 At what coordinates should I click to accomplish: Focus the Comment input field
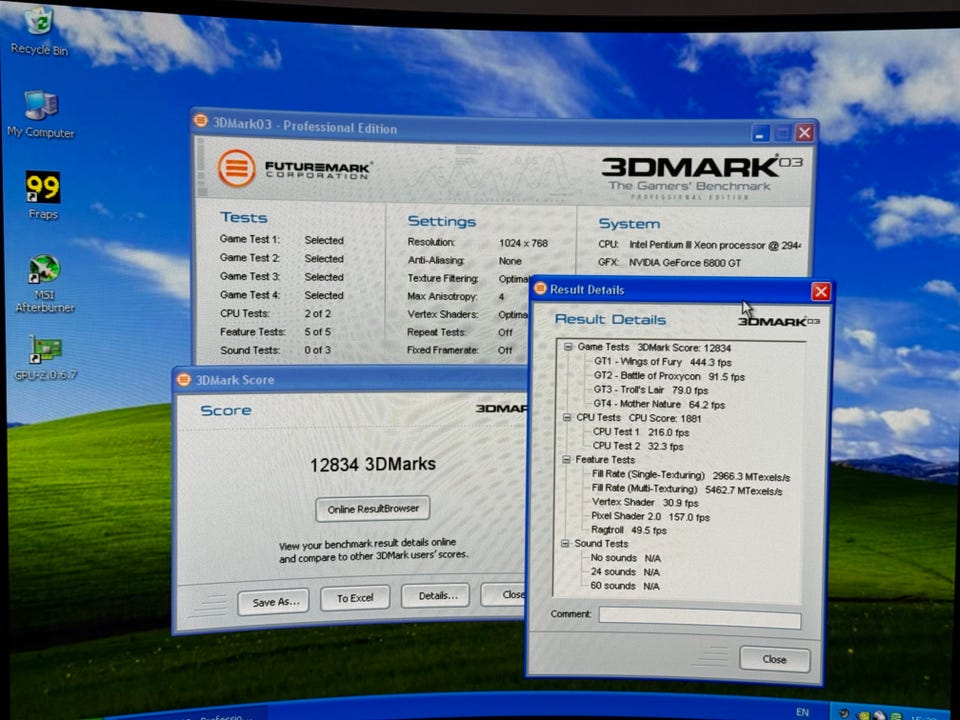(700, 617)
